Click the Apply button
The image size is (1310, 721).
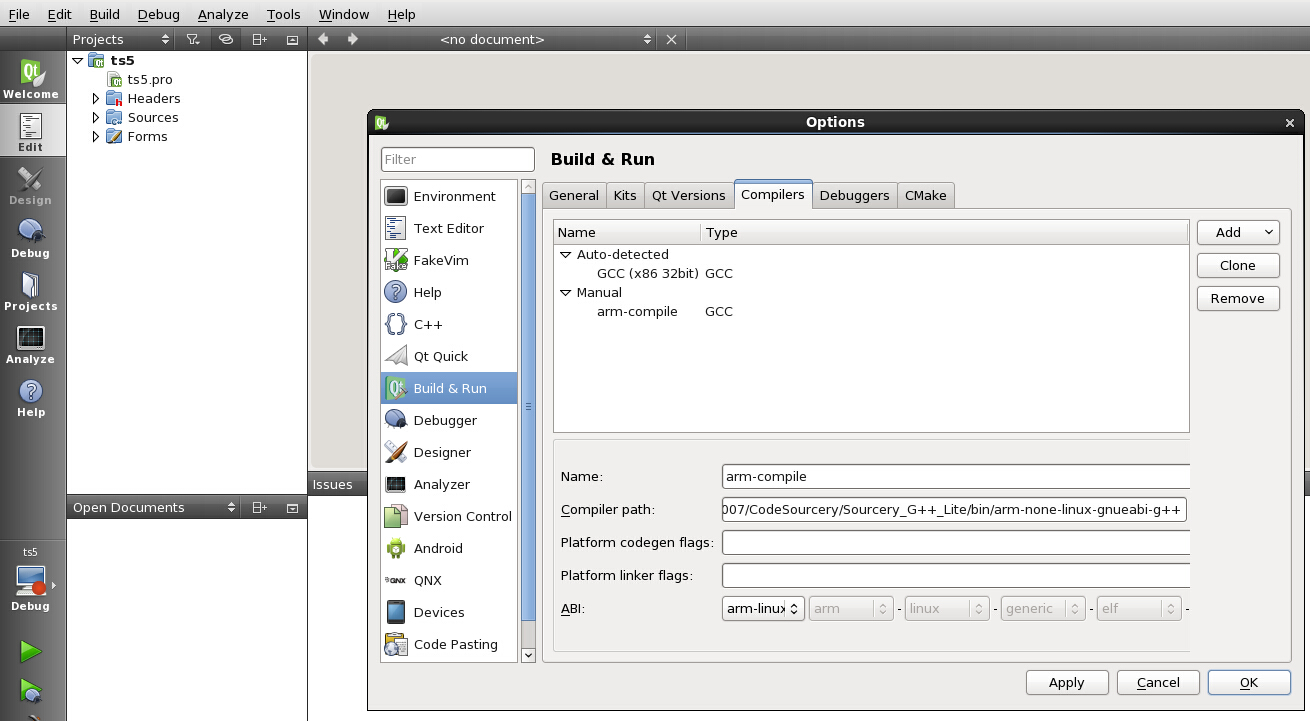pyautogui.click(x=1066, y=682)
